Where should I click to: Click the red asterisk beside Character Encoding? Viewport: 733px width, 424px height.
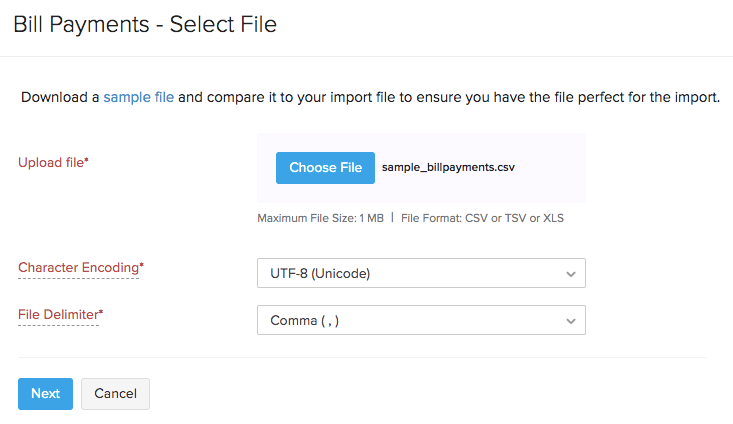[141, 267]
